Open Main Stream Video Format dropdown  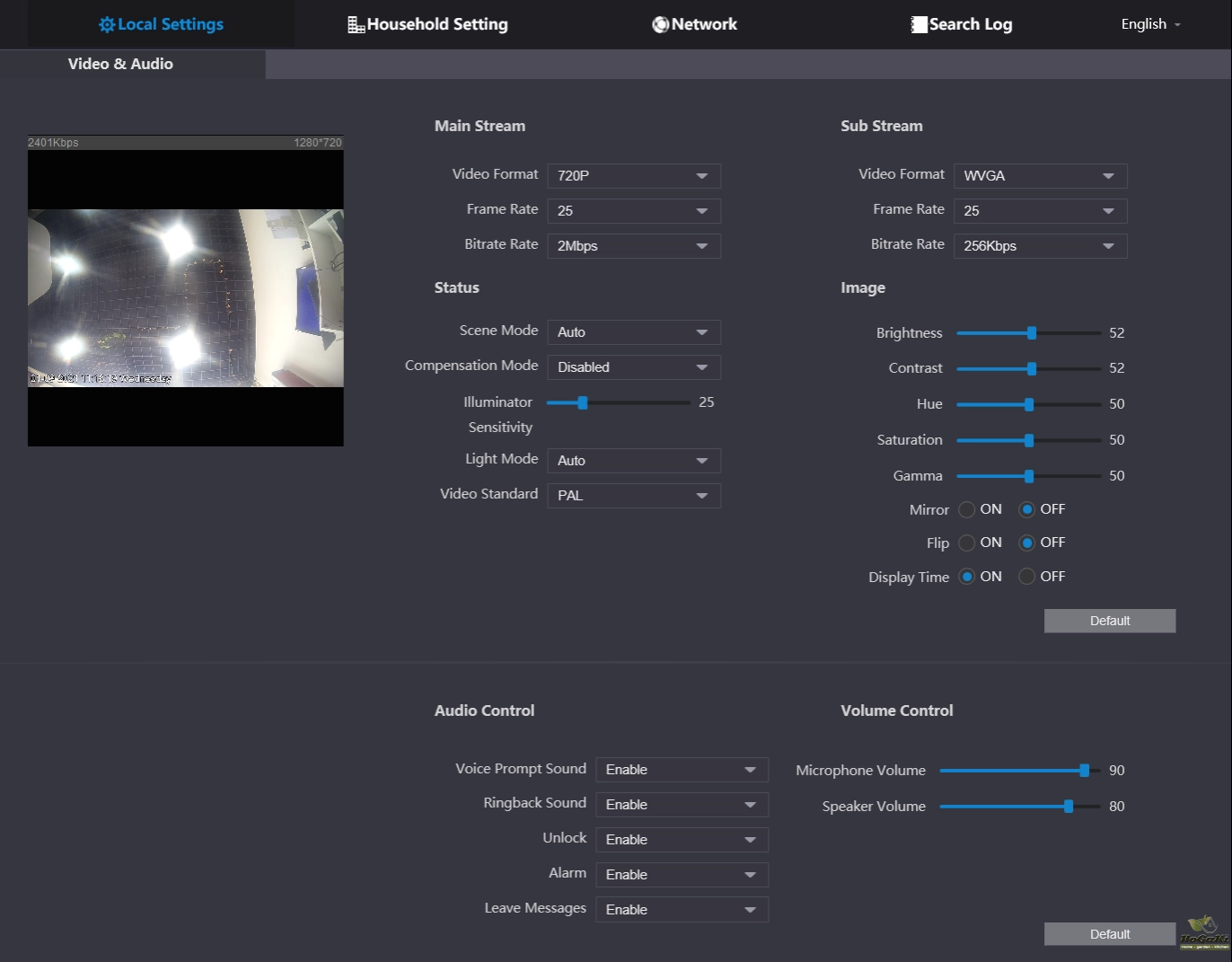(634, 176)
